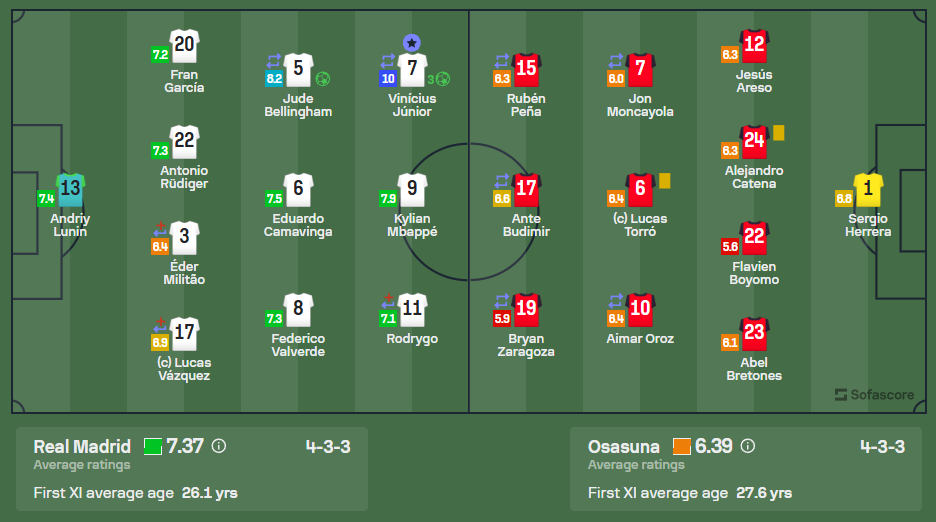Screen dimensions: 936x522
Task: Click Flavien Boyomo's red 5.6 rating badge
Action: tap(730, 245)
